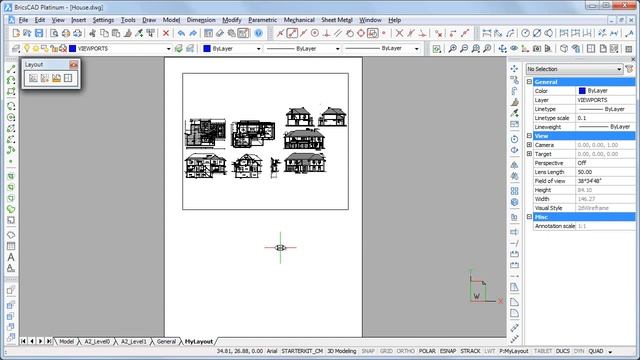Collapse the General properties section
The height and width of the screenshot is (360, 640).
(529, 82)
